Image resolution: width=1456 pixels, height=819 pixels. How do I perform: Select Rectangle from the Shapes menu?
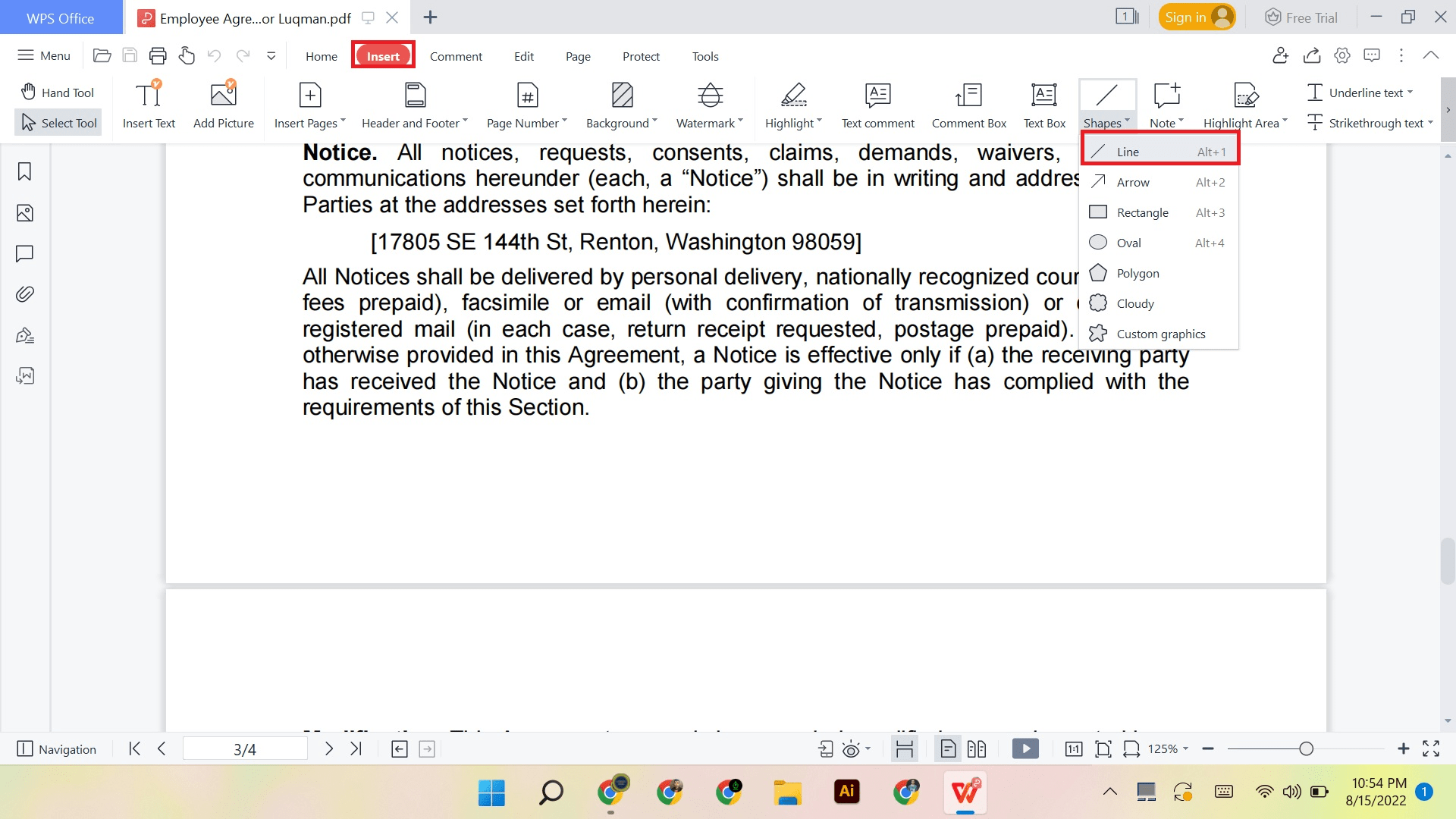1143,212
